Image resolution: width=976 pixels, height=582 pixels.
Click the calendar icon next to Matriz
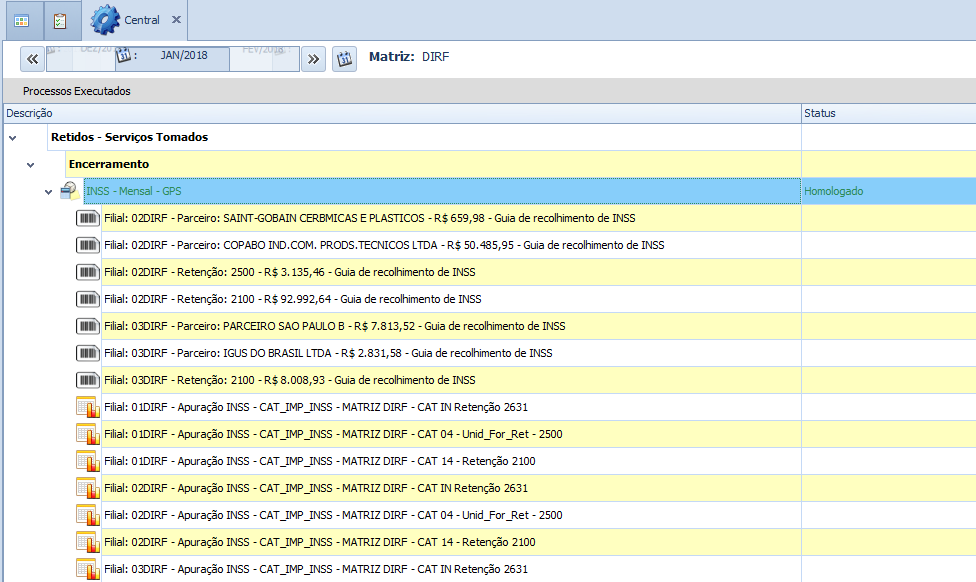(x=343, y=59)
